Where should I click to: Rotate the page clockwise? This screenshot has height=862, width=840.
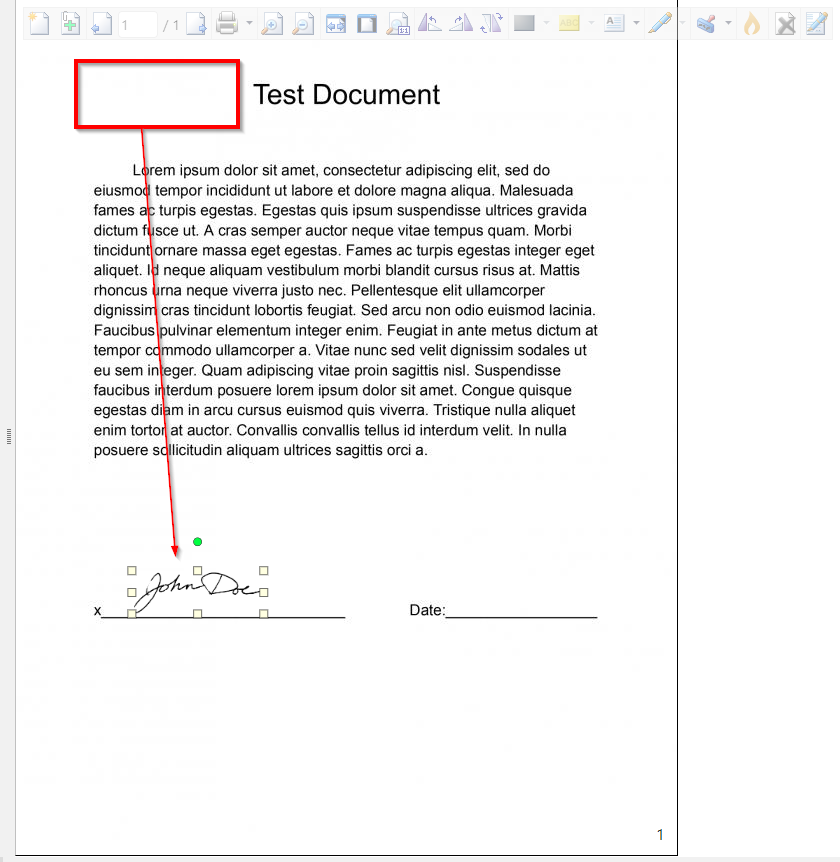click(461, 24)
